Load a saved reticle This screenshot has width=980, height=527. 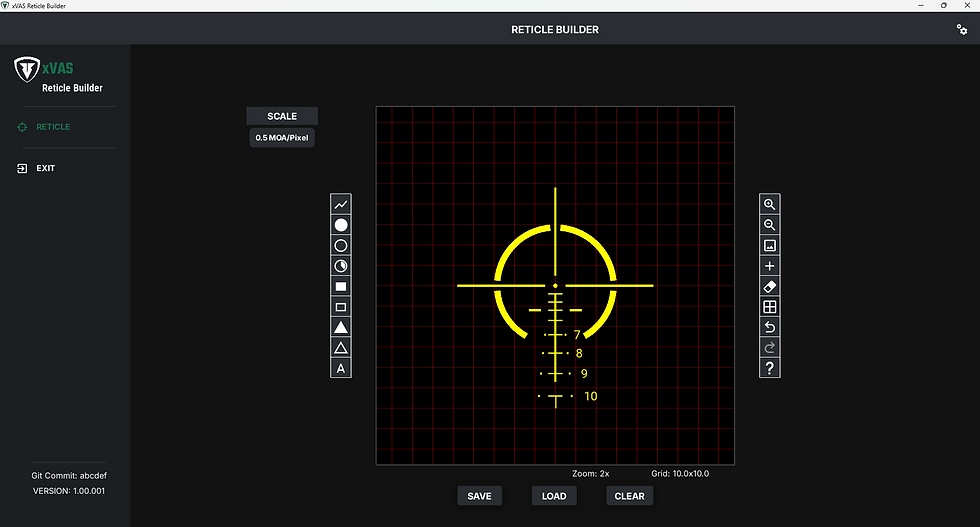(x=554, y=496)
